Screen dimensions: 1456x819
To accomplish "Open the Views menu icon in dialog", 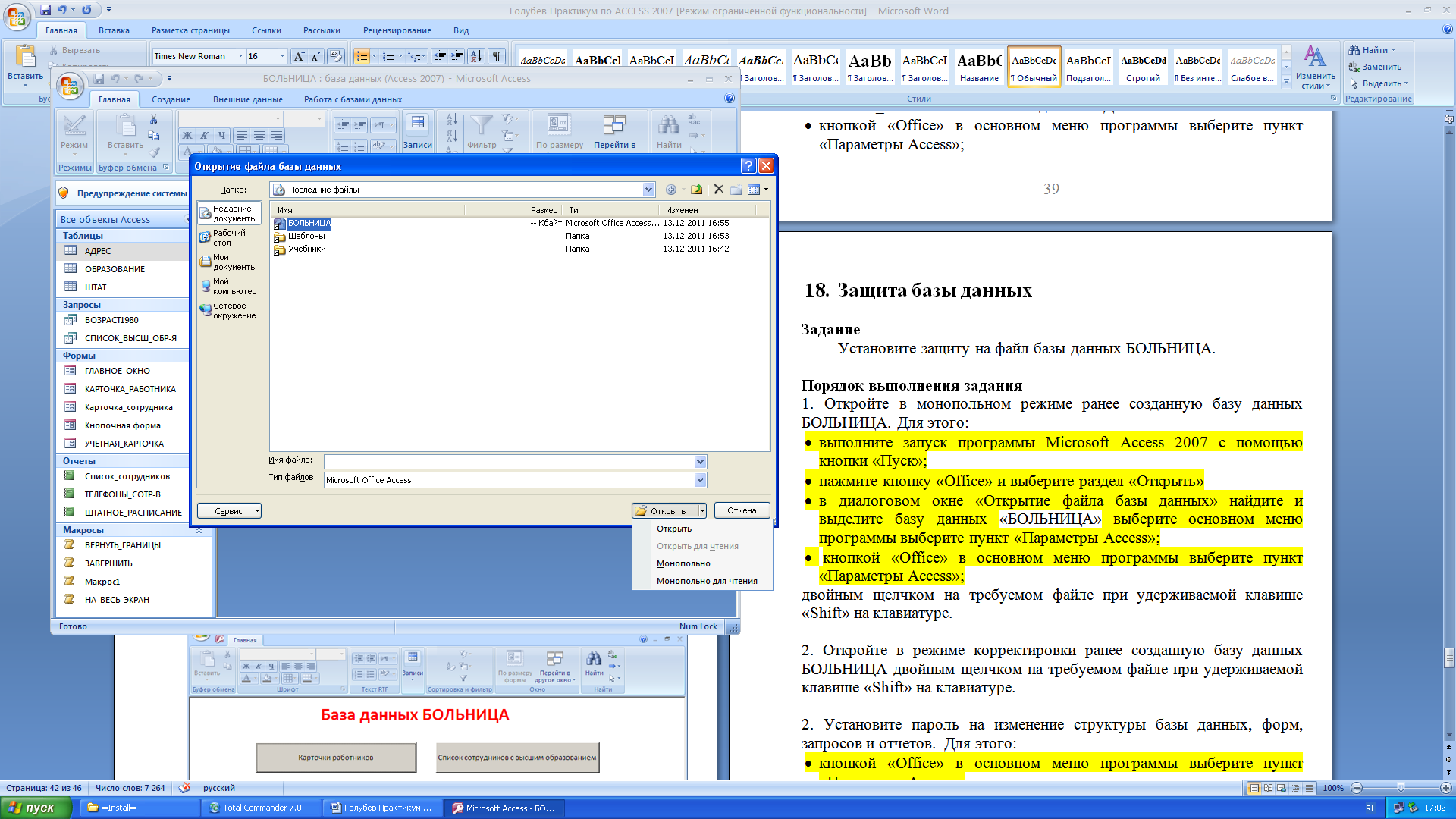I will (757, 190).
